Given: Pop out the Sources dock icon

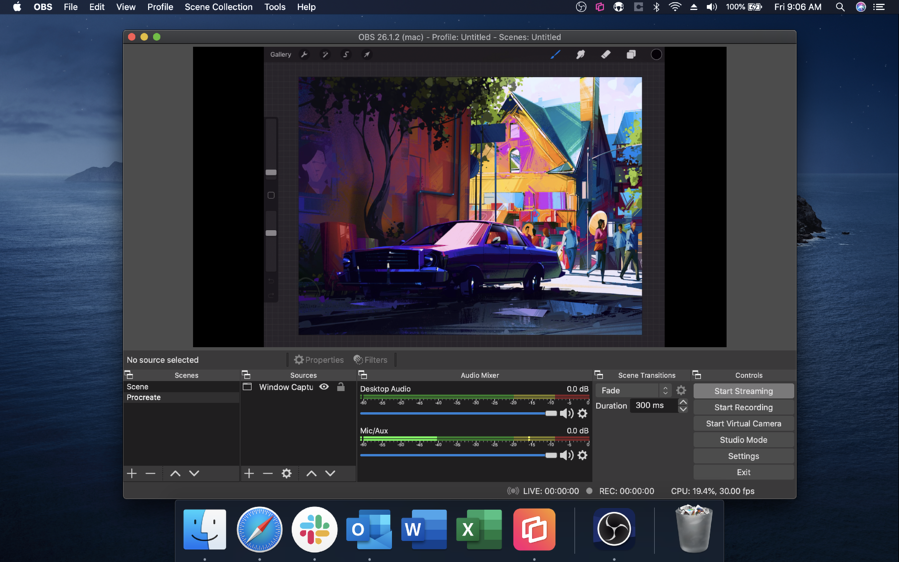Looking at the screenshot, I should [246, 375].
